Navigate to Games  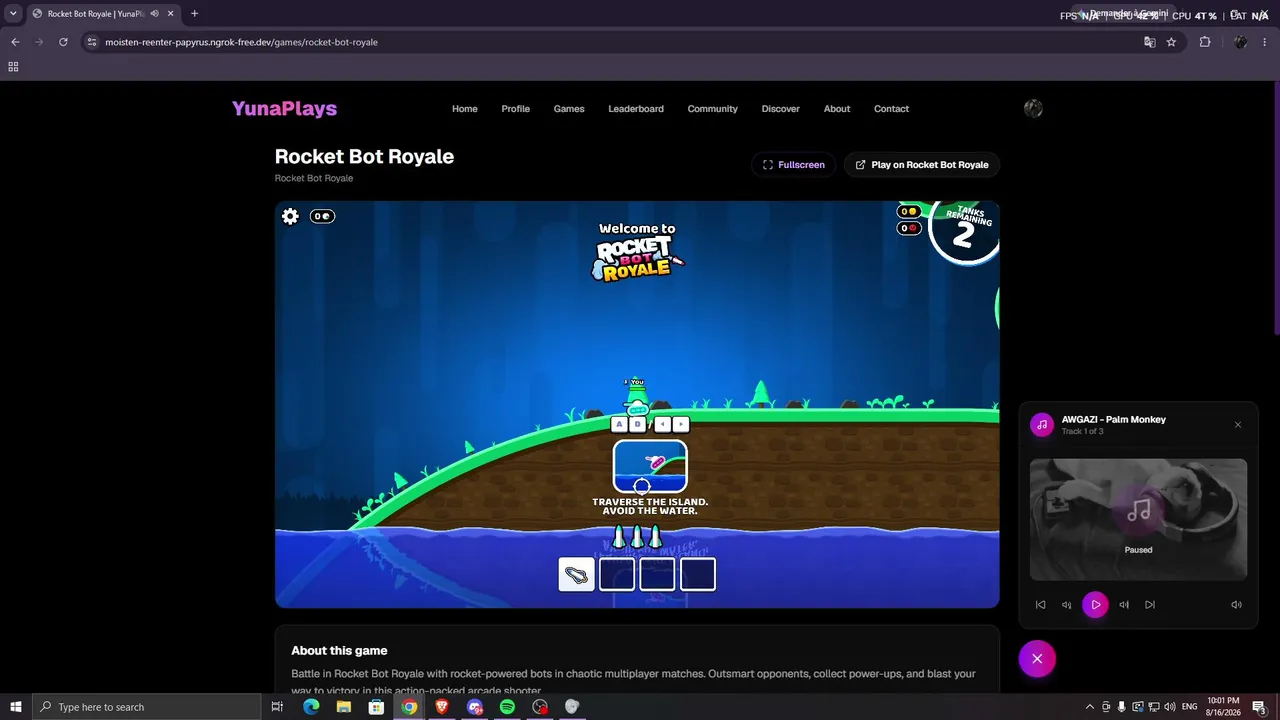(x=569, y=109)
